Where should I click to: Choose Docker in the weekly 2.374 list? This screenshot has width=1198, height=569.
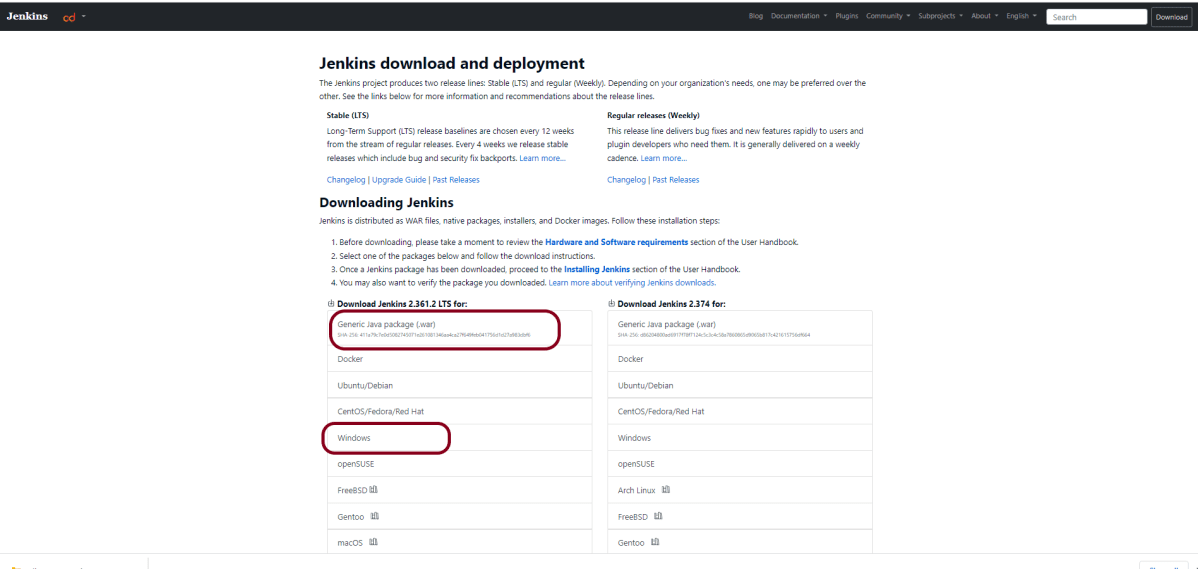coord(631,359)
